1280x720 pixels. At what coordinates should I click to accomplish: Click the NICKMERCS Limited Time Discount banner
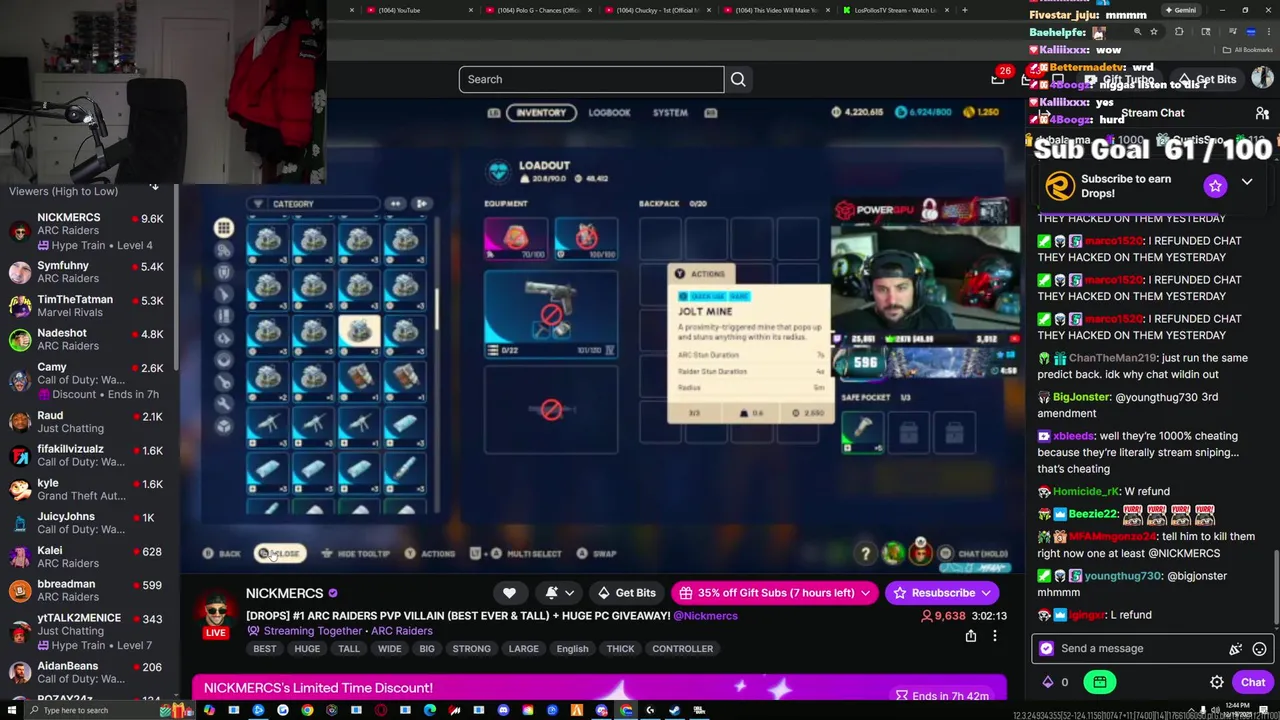599,688
